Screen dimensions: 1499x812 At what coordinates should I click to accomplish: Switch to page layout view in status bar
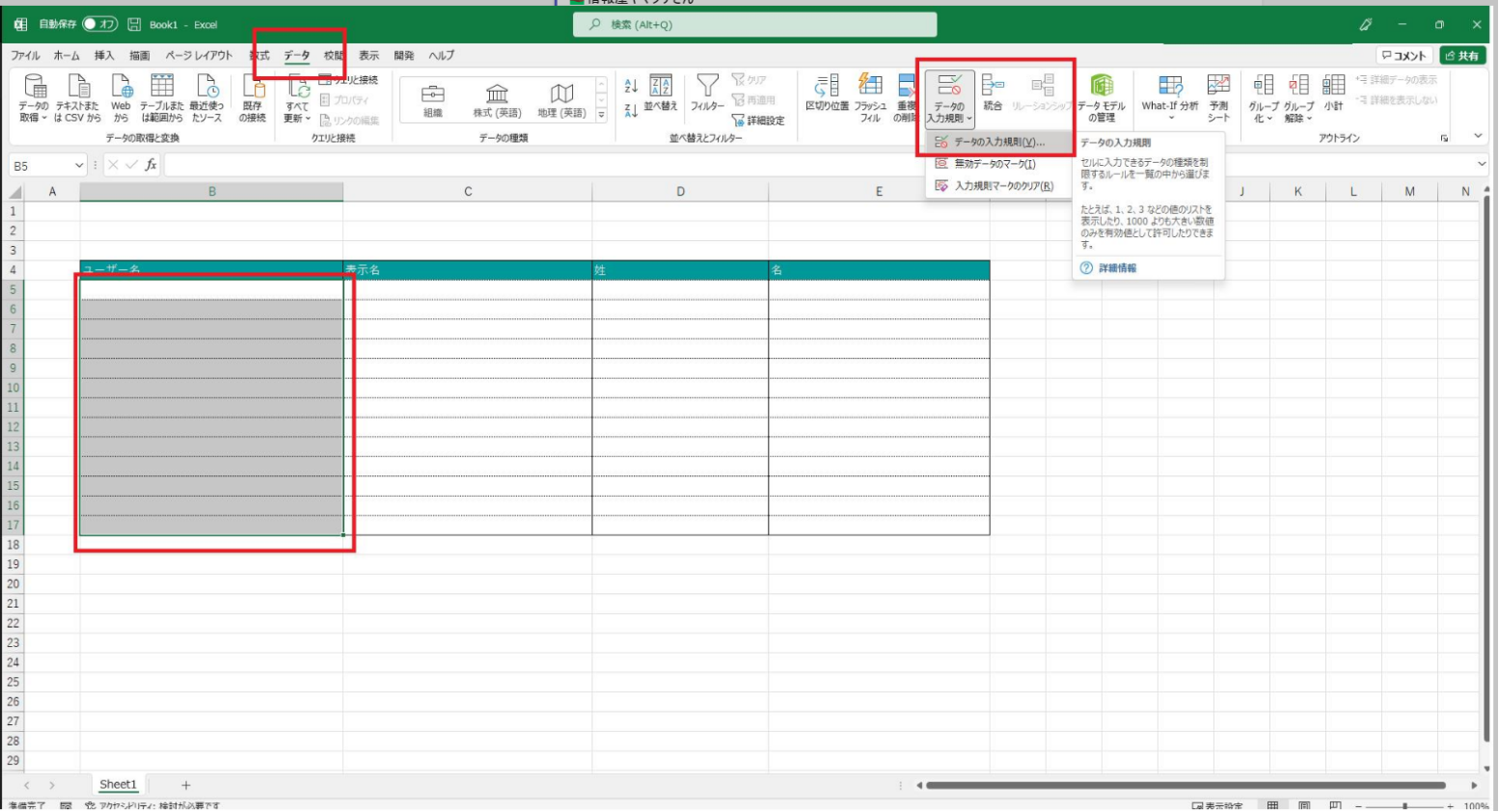[1304, 805]
